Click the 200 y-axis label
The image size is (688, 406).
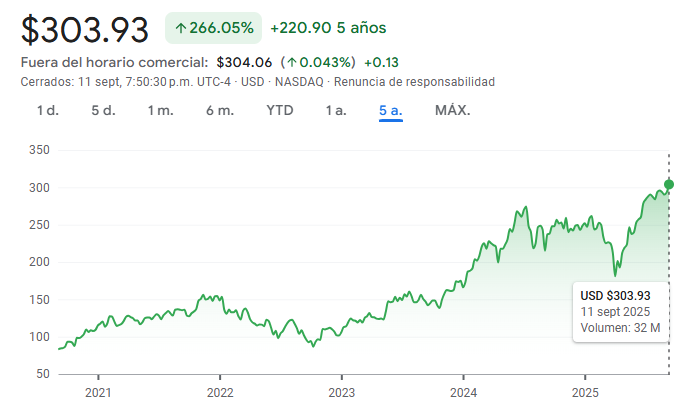[39, 262]
